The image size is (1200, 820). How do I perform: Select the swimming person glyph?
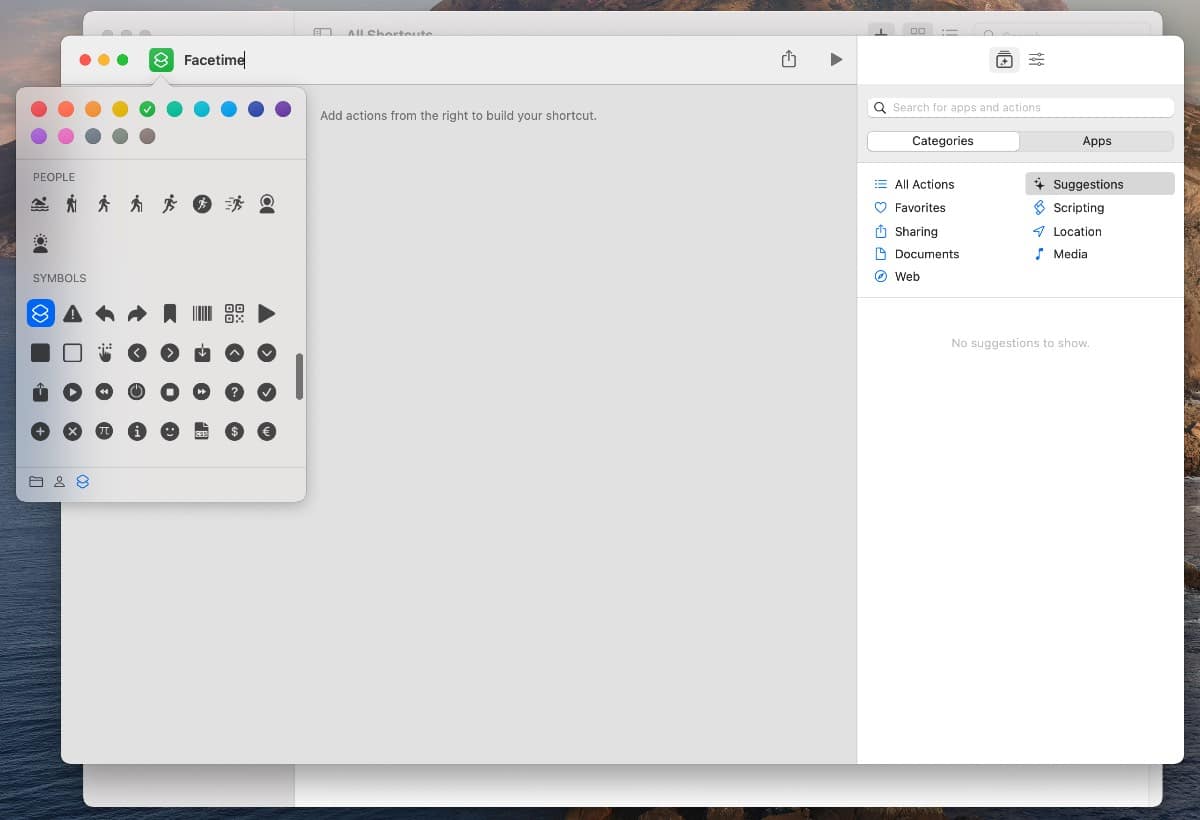click(x=40, y=204)
